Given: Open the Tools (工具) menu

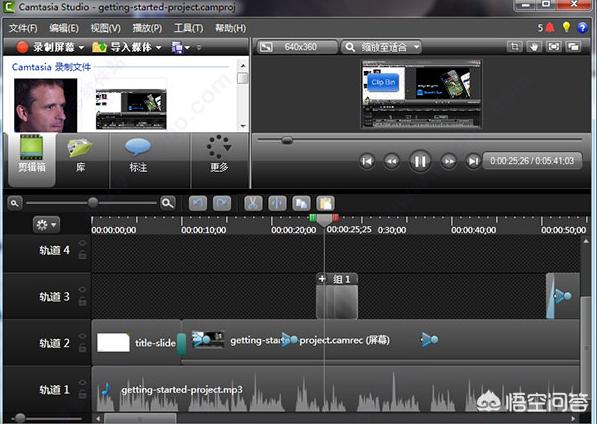Looking at the screenshot, I should tap(188, 28).
